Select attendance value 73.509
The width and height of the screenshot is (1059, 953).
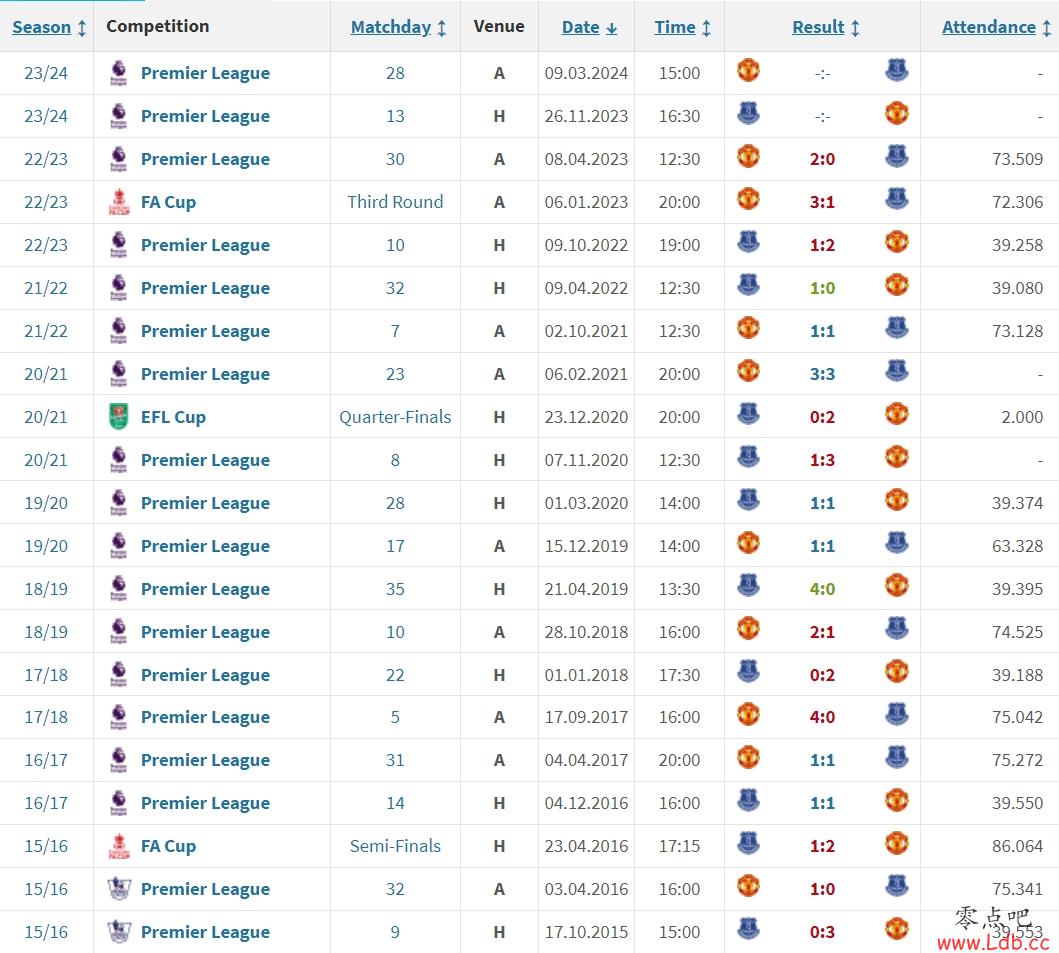(x=1017, y=159)
